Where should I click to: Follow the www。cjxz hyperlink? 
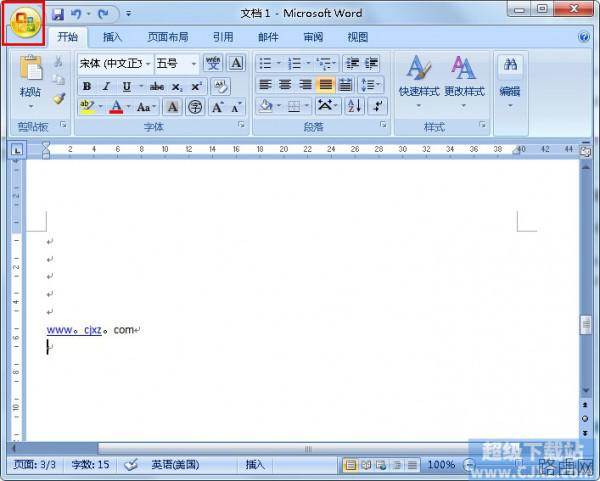tap(74, 330)
